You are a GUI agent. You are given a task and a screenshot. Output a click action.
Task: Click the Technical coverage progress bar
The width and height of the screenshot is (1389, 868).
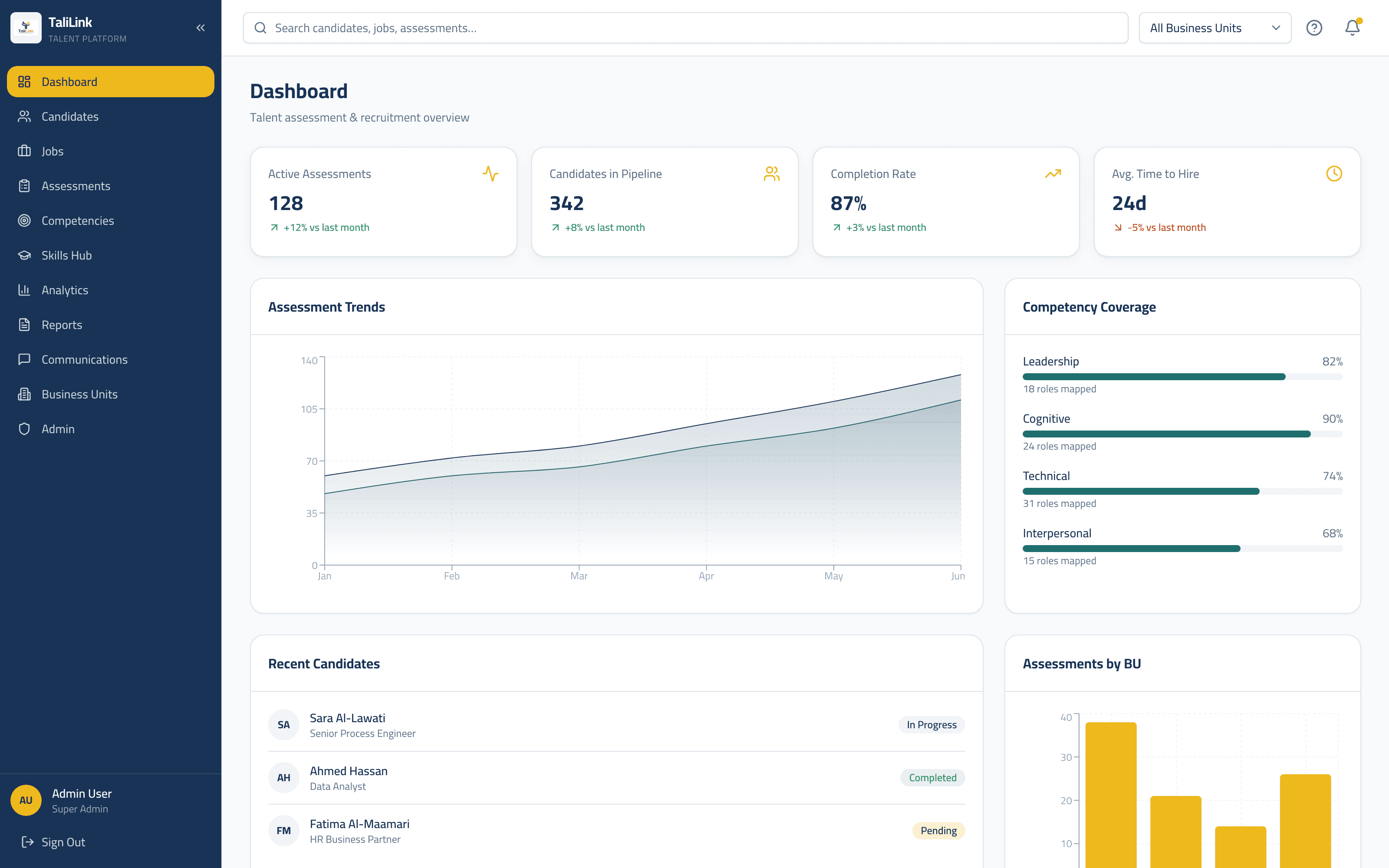pos(1182,491)
